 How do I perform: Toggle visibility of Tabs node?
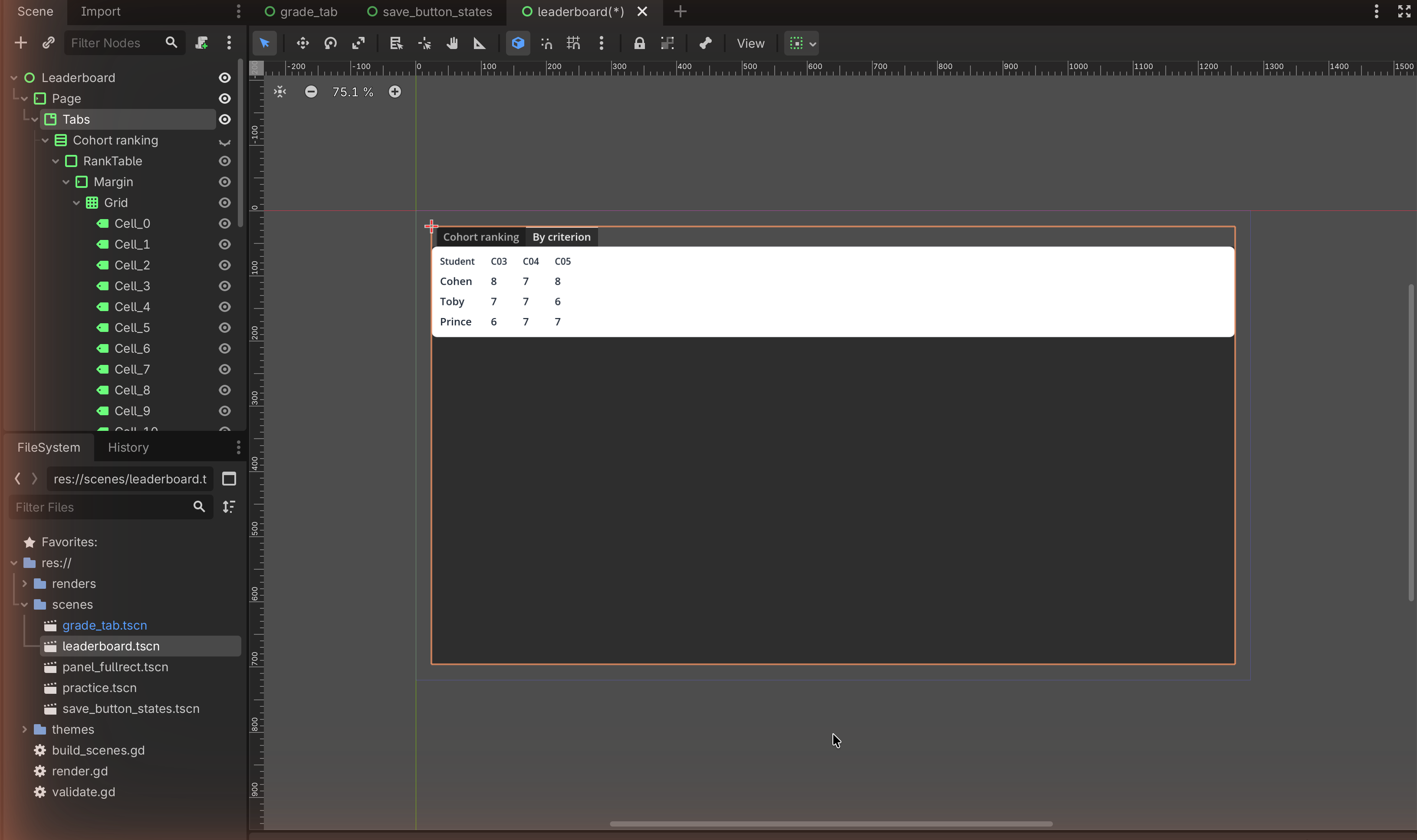[225, 119]
